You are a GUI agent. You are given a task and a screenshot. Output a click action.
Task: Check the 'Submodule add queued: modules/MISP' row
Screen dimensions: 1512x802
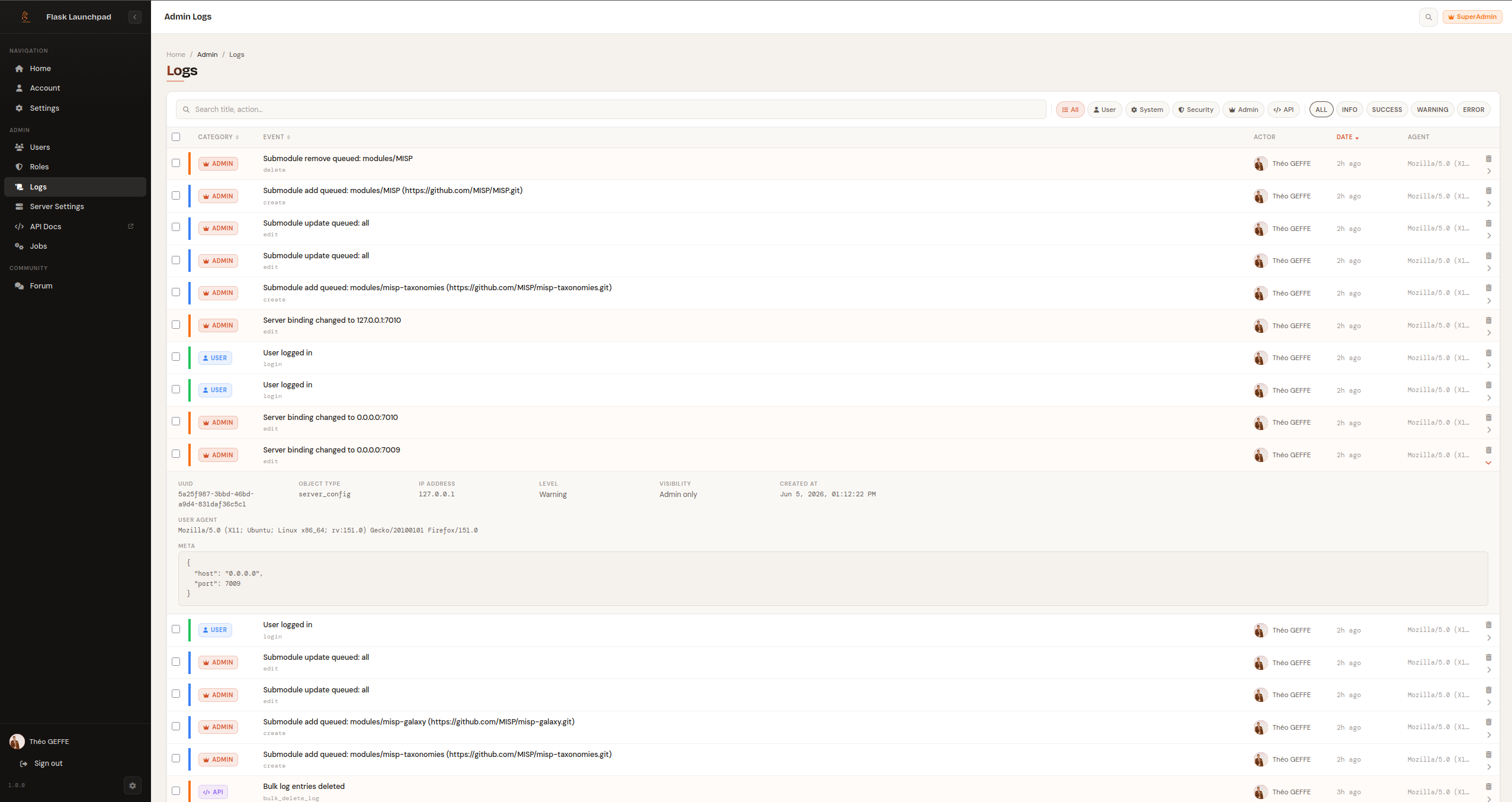[176, 195]
